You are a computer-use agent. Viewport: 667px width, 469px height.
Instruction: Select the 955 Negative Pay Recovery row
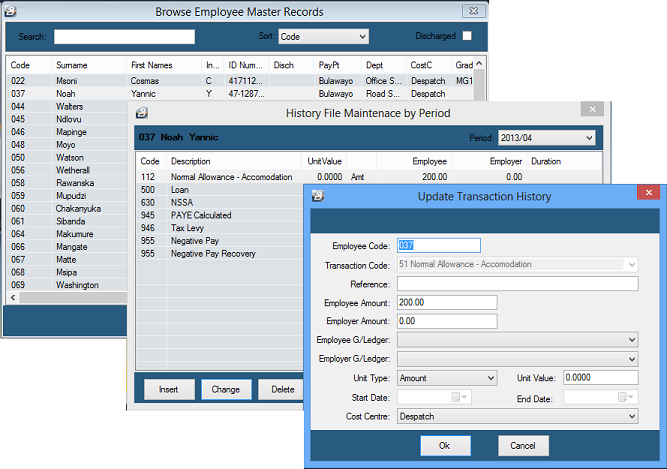(x=220, y=253)
